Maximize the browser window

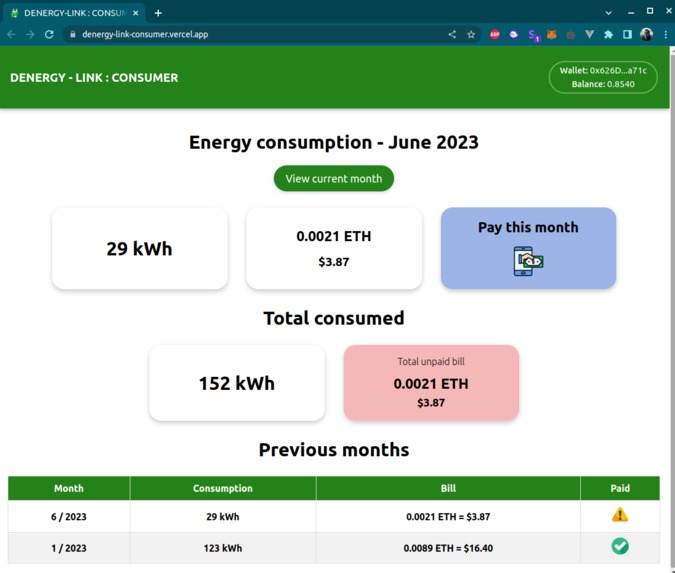(x=650, y=11)
